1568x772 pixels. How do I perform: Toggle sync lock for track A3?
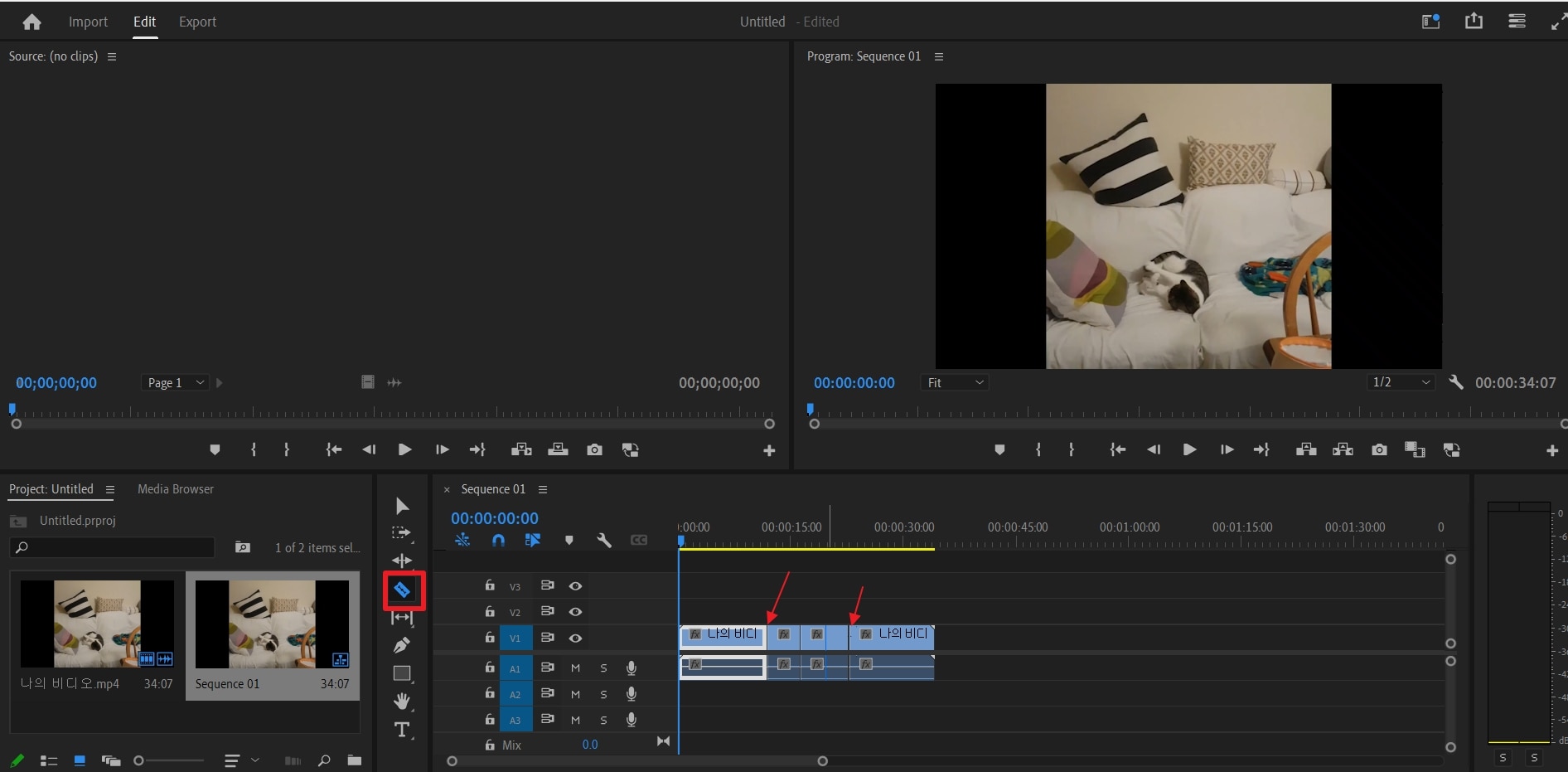(547, 719)
